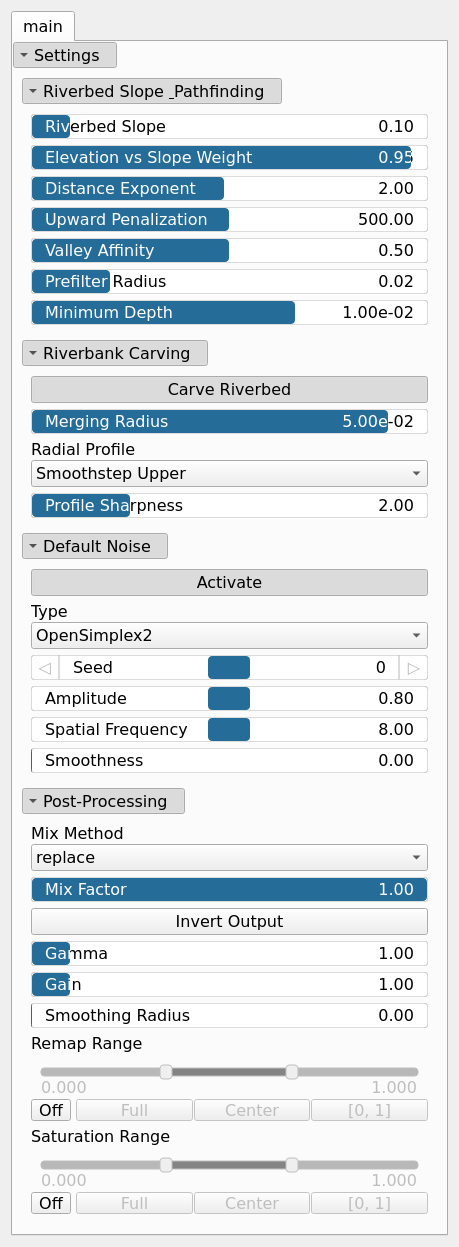Adjust the Valley Affinity slider
Viewport: 459px width, 1247px height.
[x=229, y=250]
